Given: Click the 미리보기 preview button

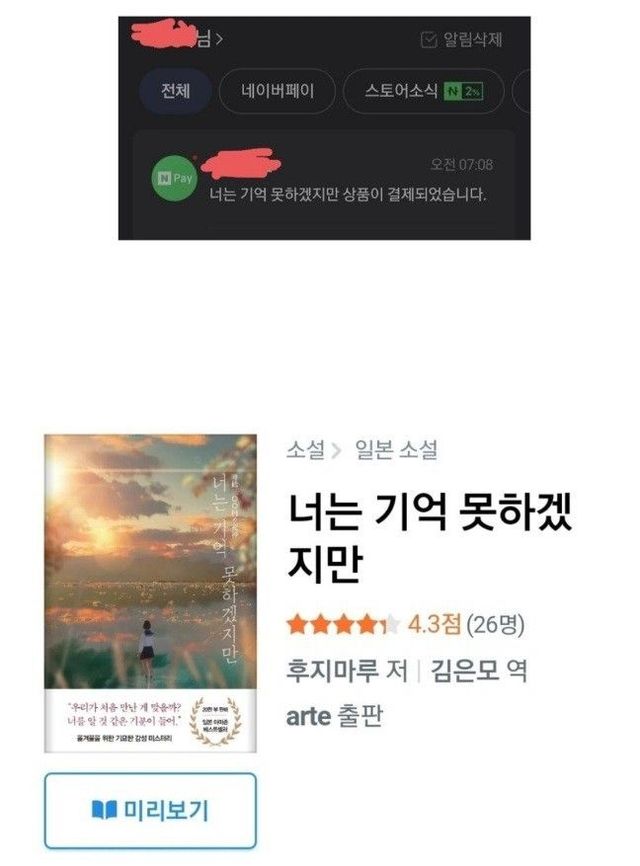Looking at the screenshot, I should tap(150, 810).
